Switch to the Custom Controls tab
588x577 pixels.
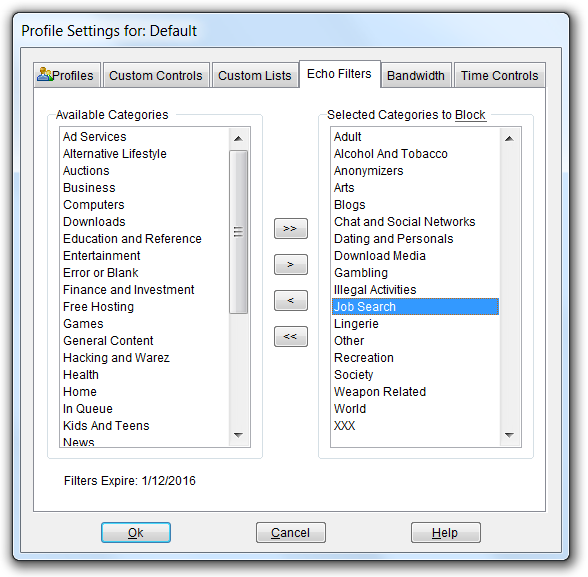pyautogui.click(x=156, y=75)
